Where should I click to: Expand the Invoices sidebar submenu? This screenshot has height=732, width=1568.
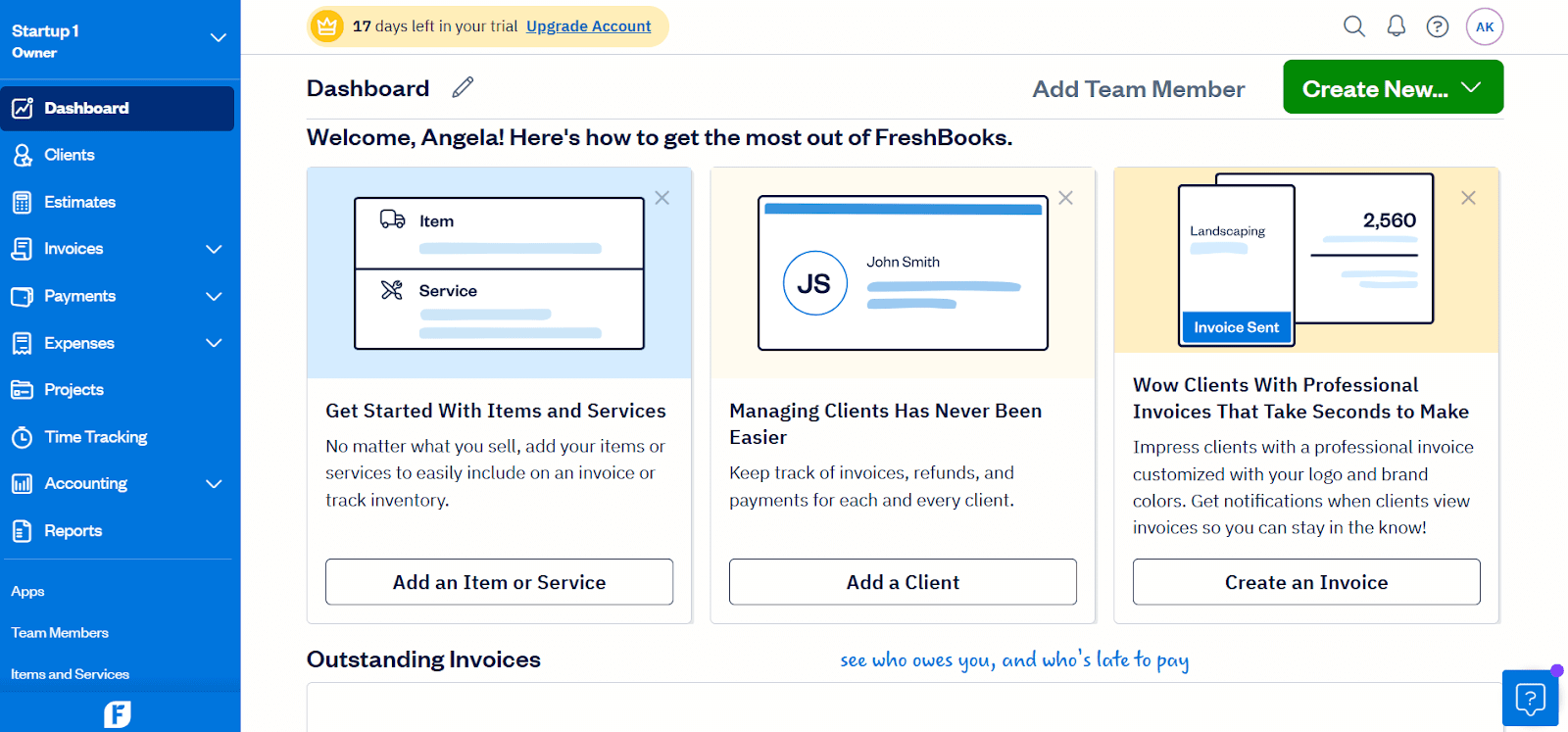pyautogui.click(x=214, y=249)
